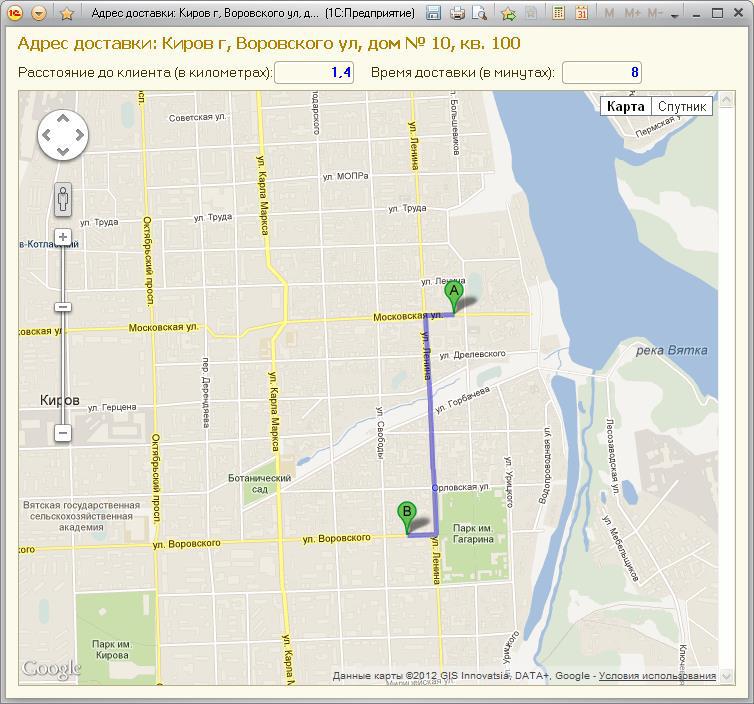Click the map zoom slider handle
This screenshot has width=754, height=704.
click(x=63, y=307)
